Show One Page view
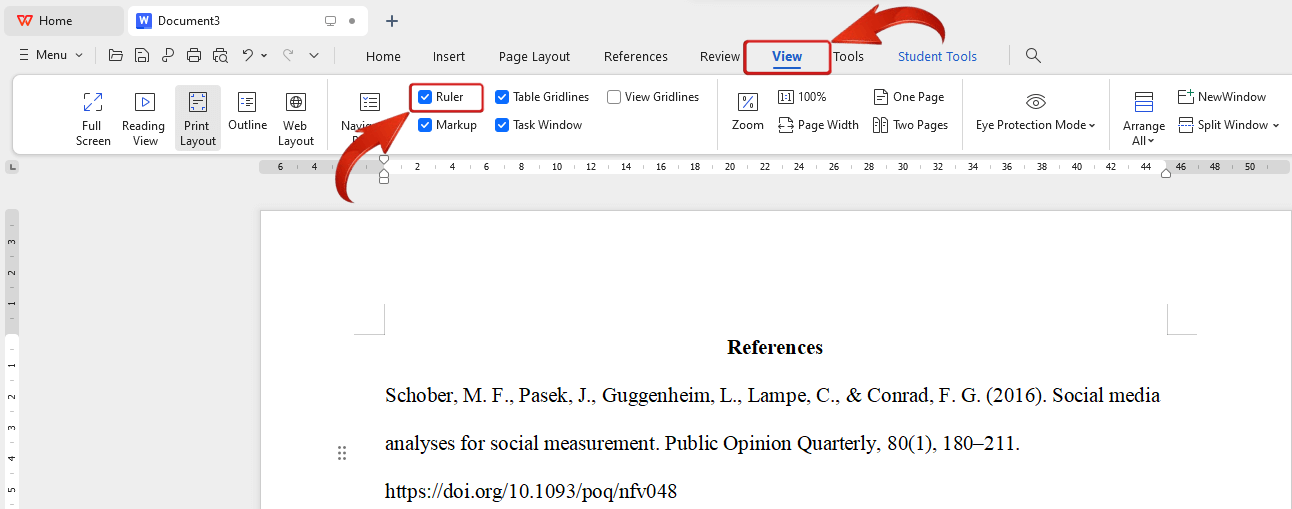This screenshot has width=1292, height=509. click(x=908, y=97)
